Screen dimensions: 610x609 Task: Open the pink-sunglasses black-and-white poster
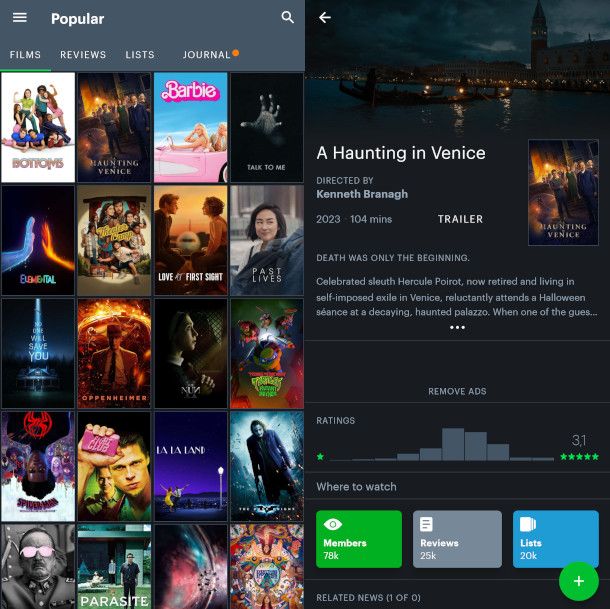38,567
